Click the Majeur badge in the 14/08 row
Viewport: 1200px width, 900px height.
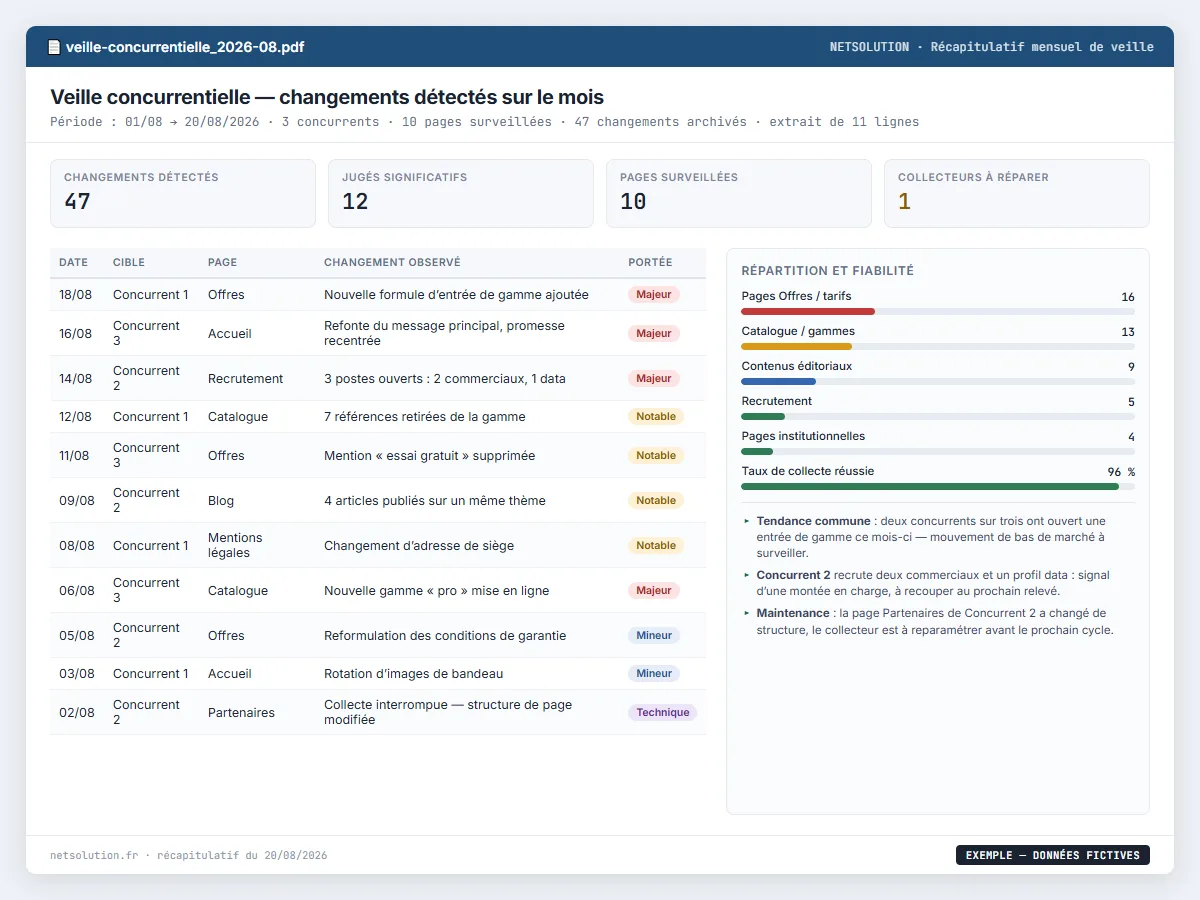pos(654,379)
